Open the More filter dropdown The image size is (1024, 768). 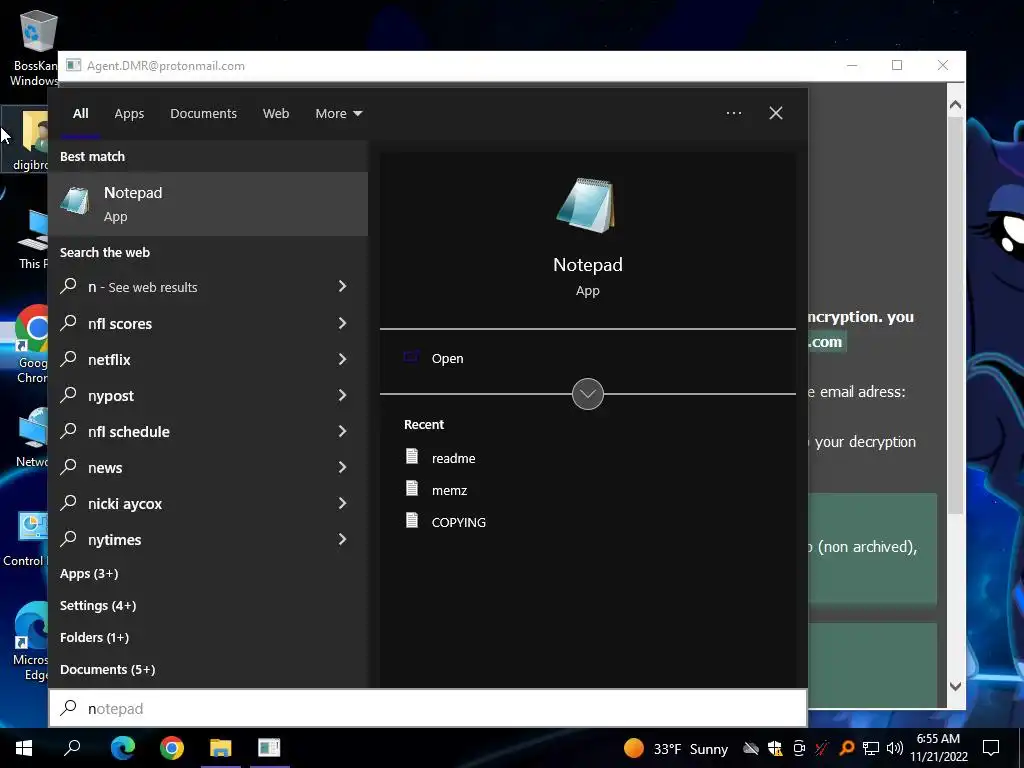tap(338, 114)
